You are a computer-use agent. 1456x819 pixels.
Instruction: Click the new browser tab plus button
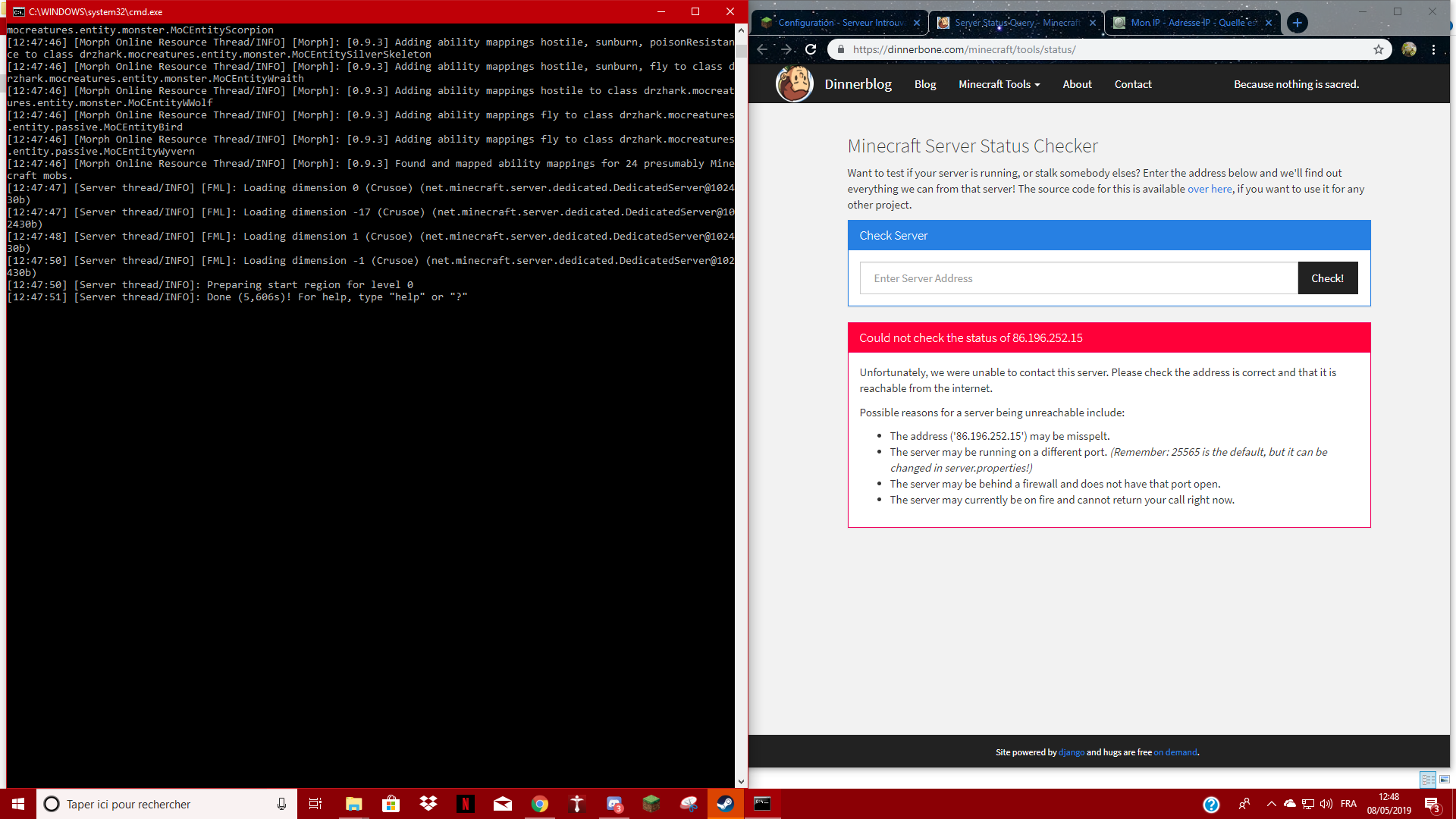click(x=1298, y=22)
